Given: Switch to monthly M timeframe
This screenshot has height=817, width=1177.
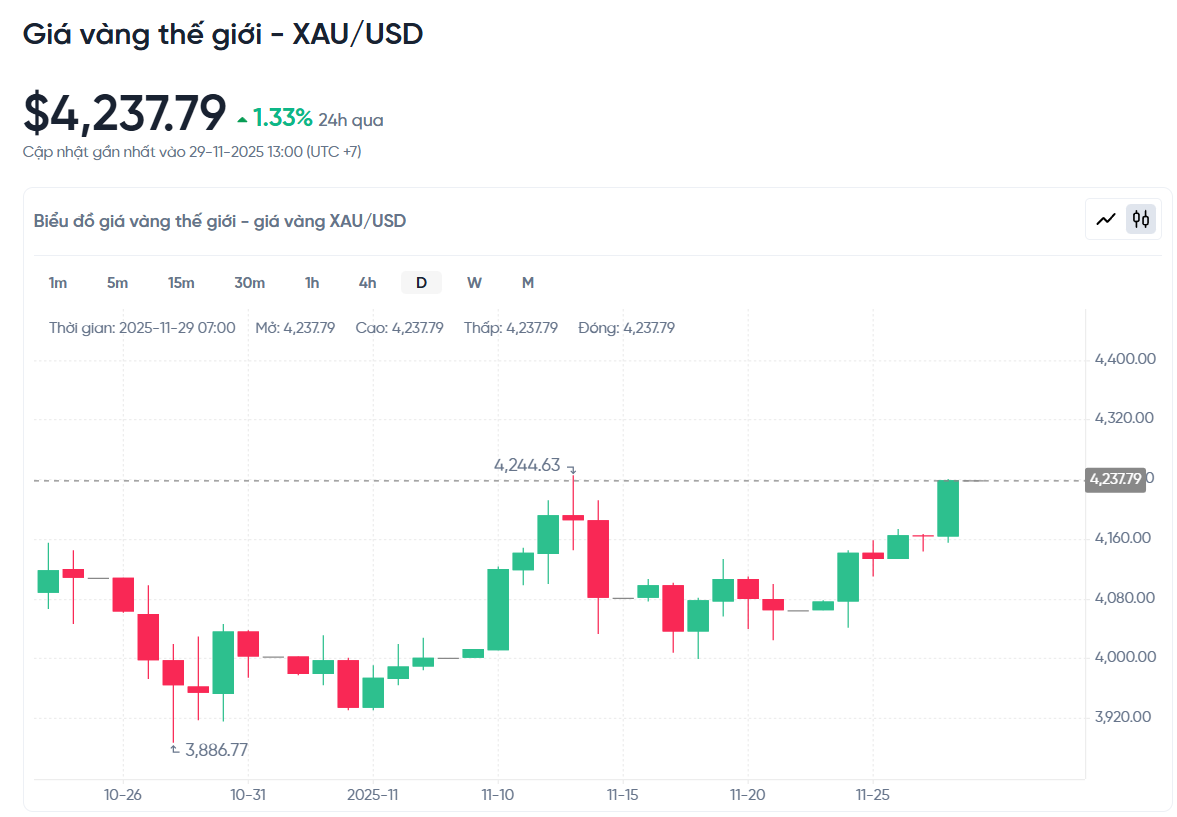Looking at the screenshot, I should coord(527,283).
